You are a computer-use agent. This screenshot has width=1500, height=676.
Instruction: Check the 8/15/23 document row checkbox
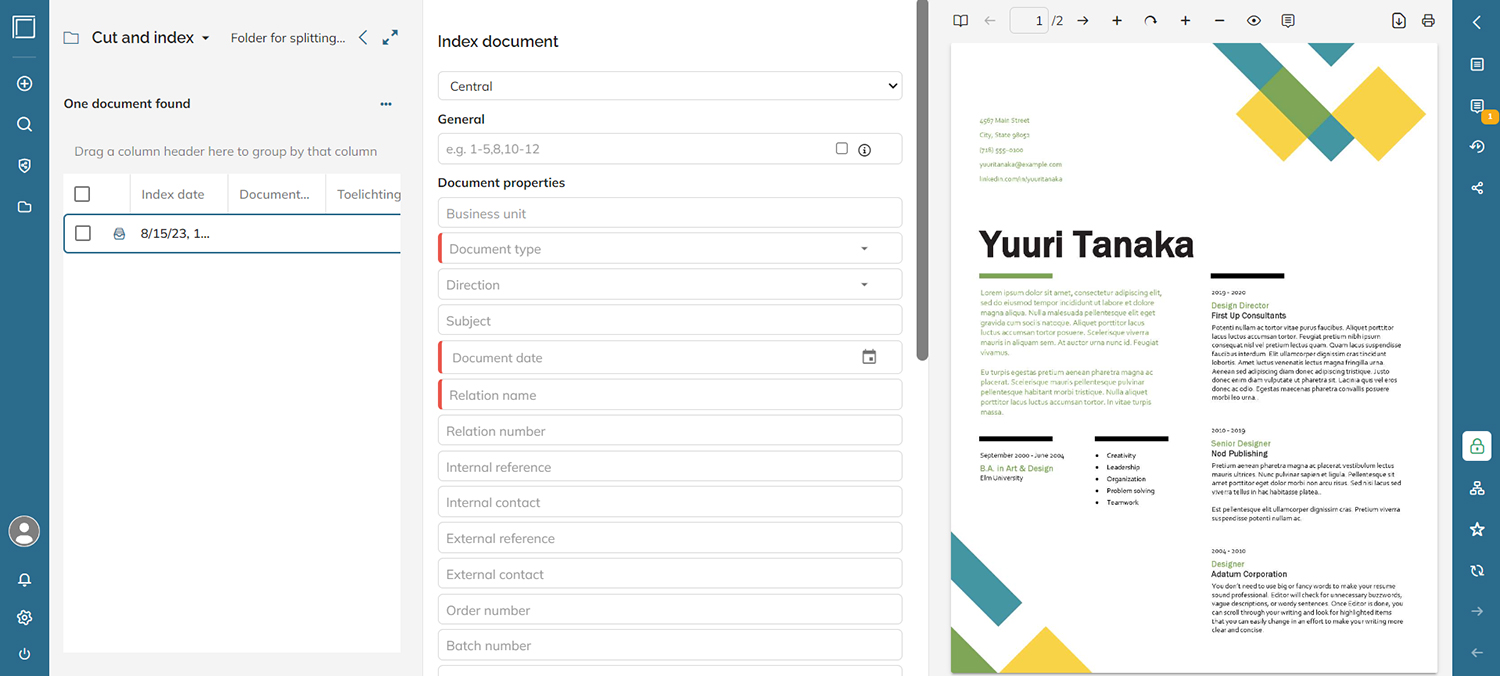(x=83, y=233)
